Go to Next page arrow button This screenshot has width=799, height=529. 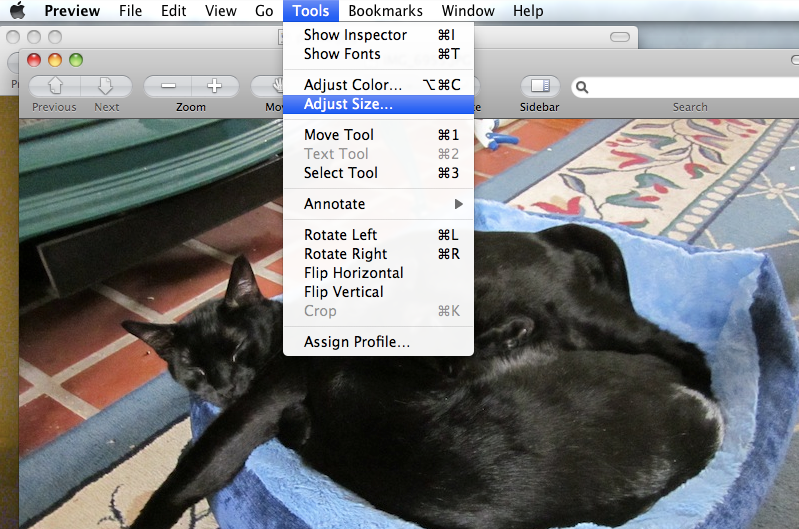point(106,86)
